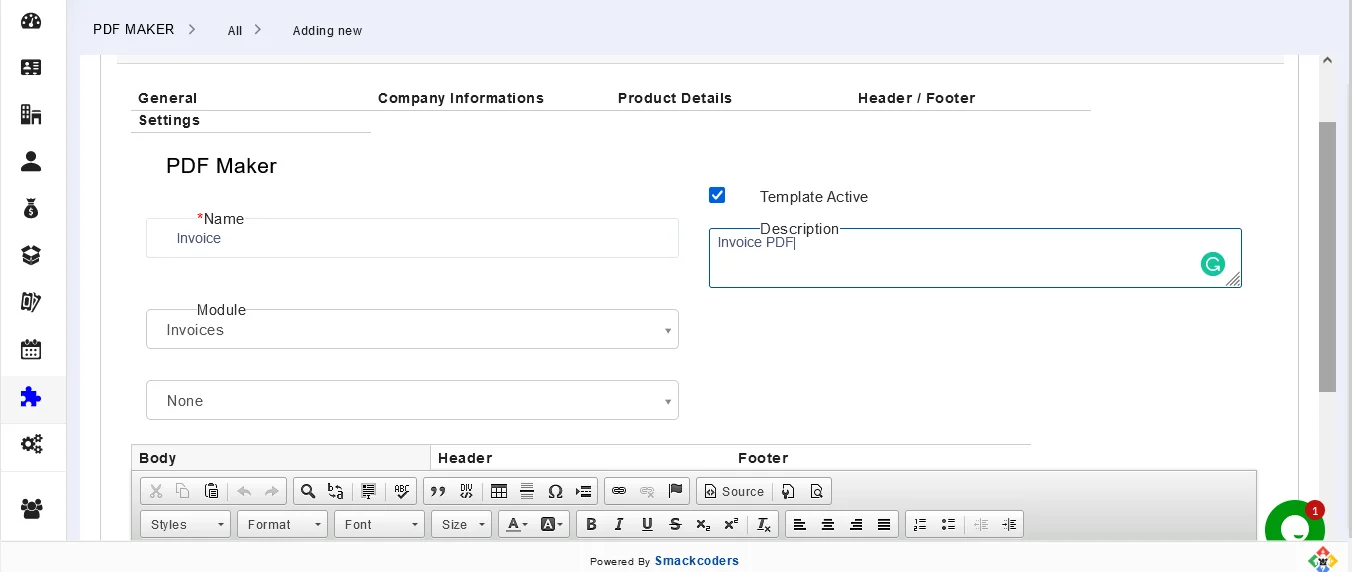Open the find magnifier tool in editor
1352x572 pixels.
308,491
